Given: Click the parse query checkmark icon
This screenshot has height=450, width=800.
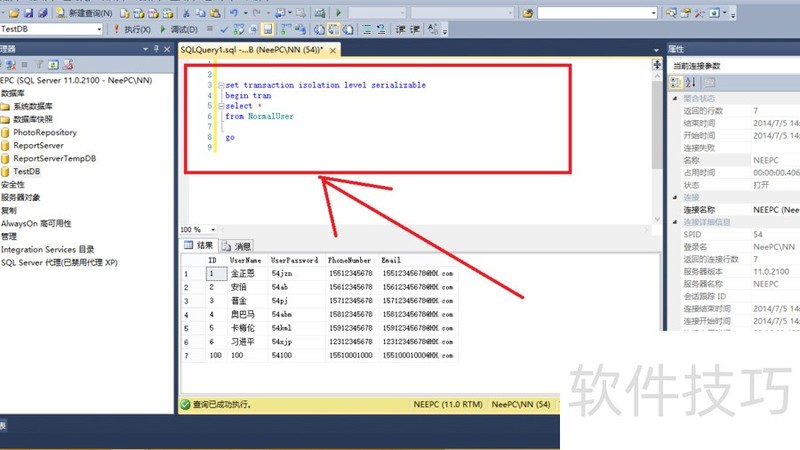Looking at the screenshot, I should click(223, 30).
